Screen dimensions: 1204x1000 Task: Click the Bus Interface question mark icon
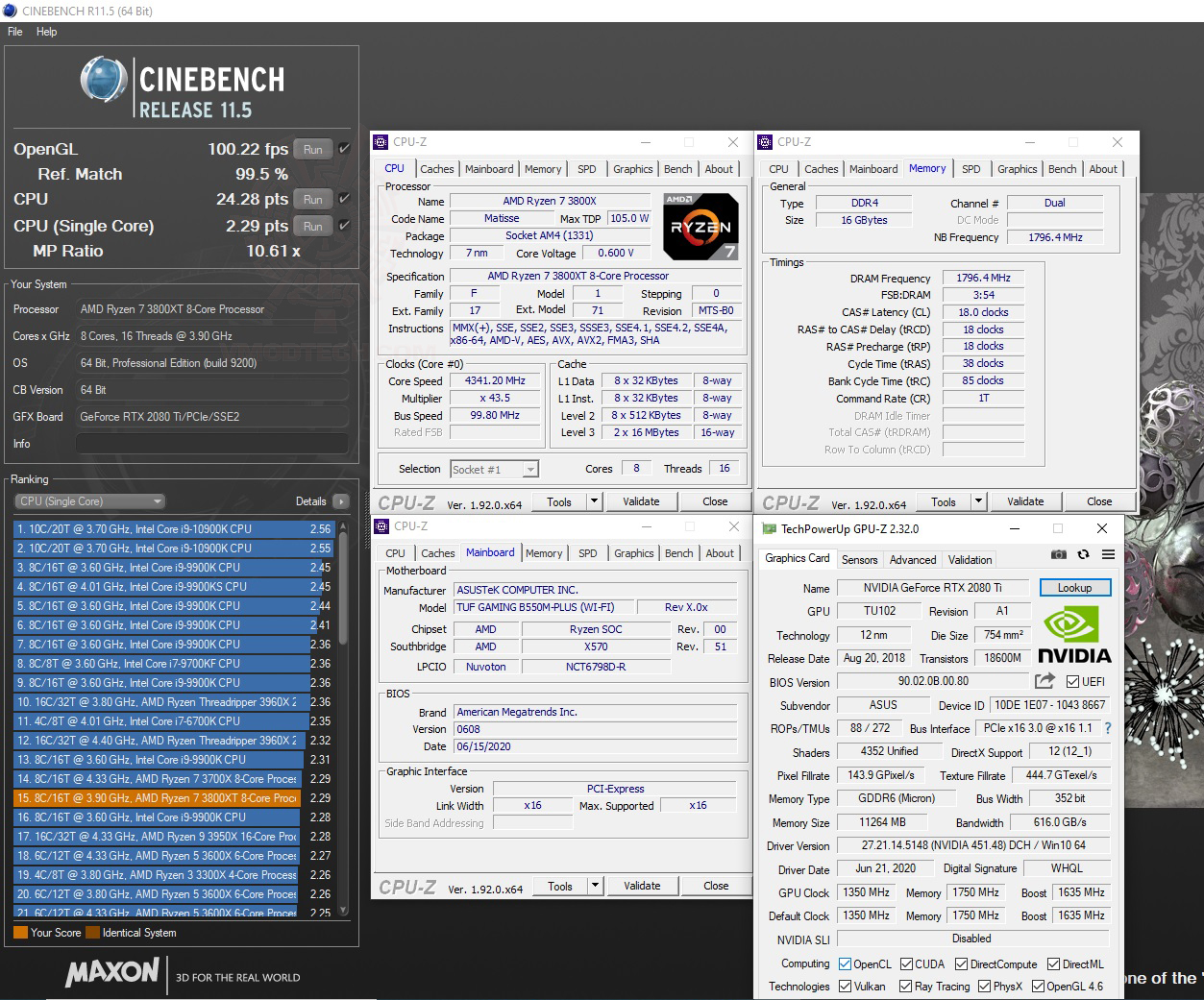(x=1107, y=728)
